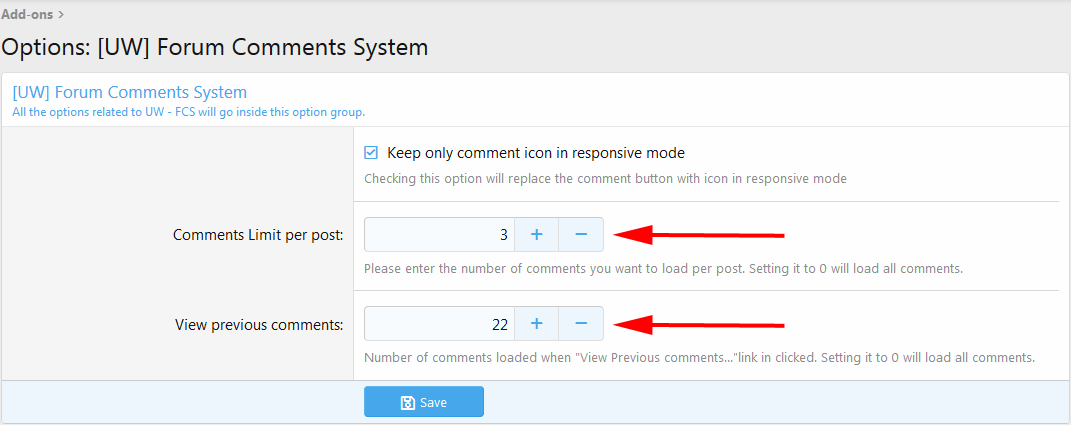Click red arrow pointing at View previous comments

pyautogui.click(x=698, y=324)
